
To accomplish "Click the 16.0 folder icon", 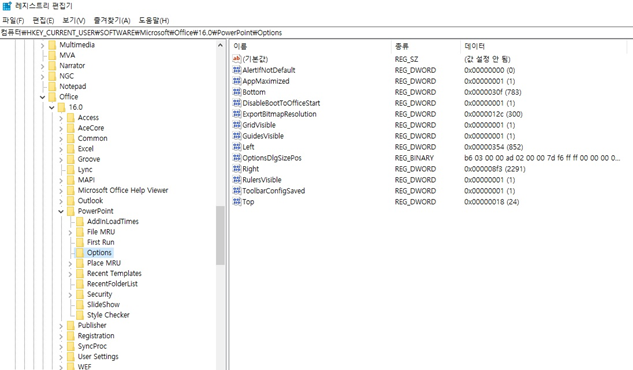I will coord(62,107).
